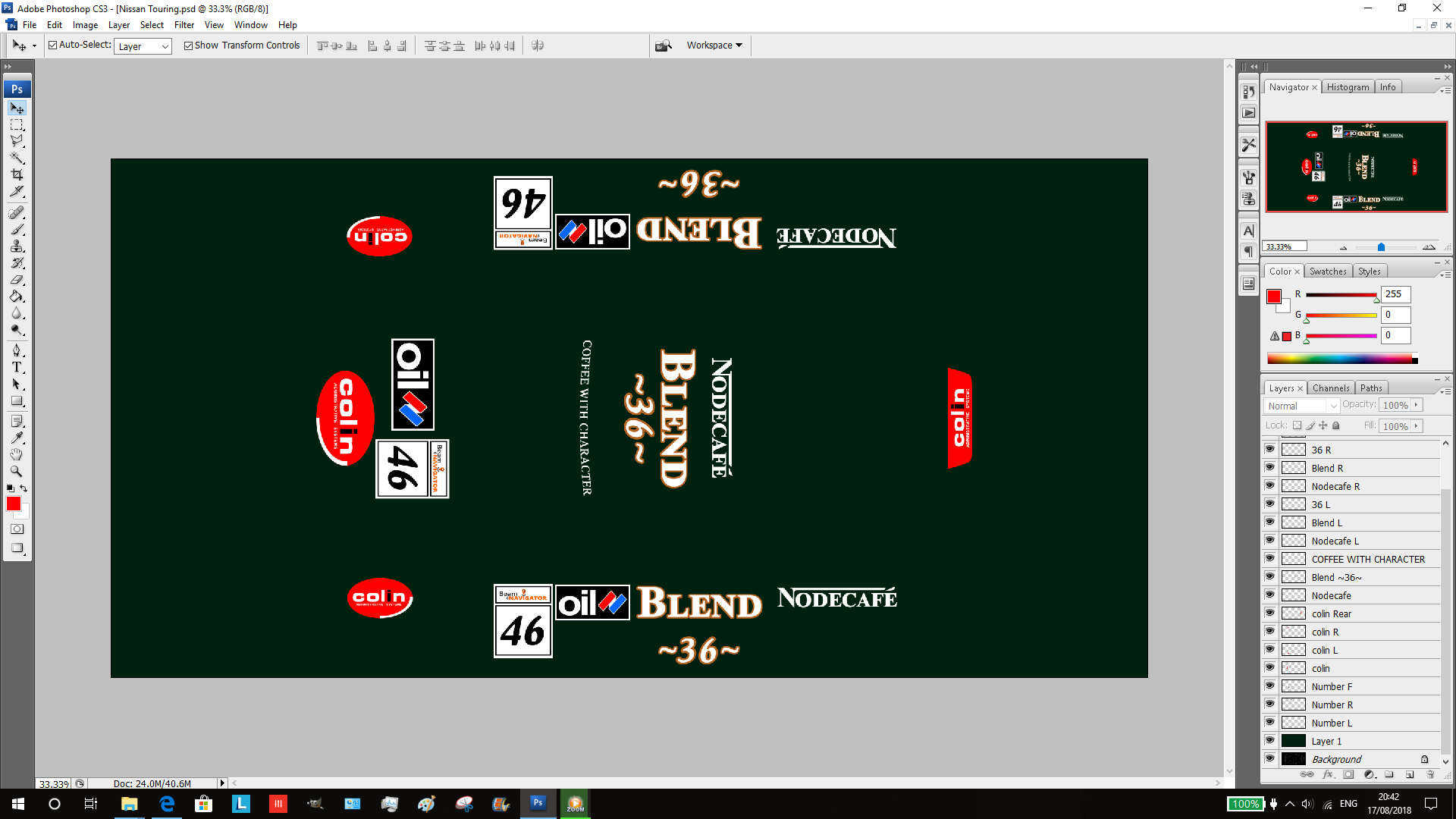Open the Layer menu
Image resolution: width=1456 pixels, height=819 pixels.
coord(119,25)
